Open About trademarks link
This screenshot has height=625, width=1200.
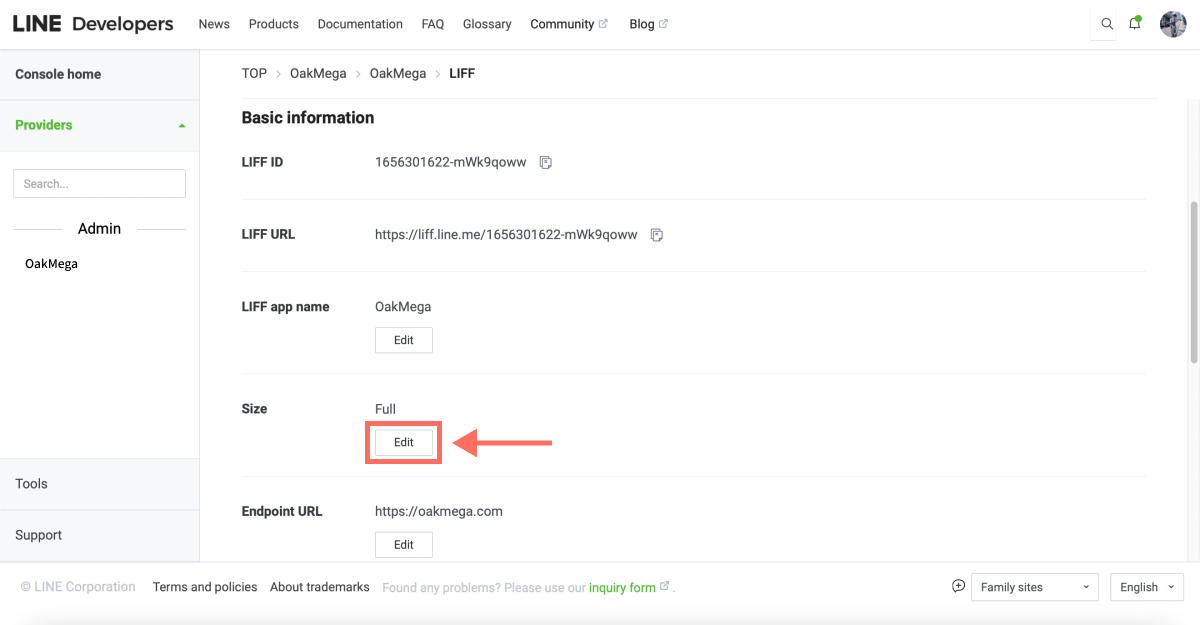click(320, 587)
